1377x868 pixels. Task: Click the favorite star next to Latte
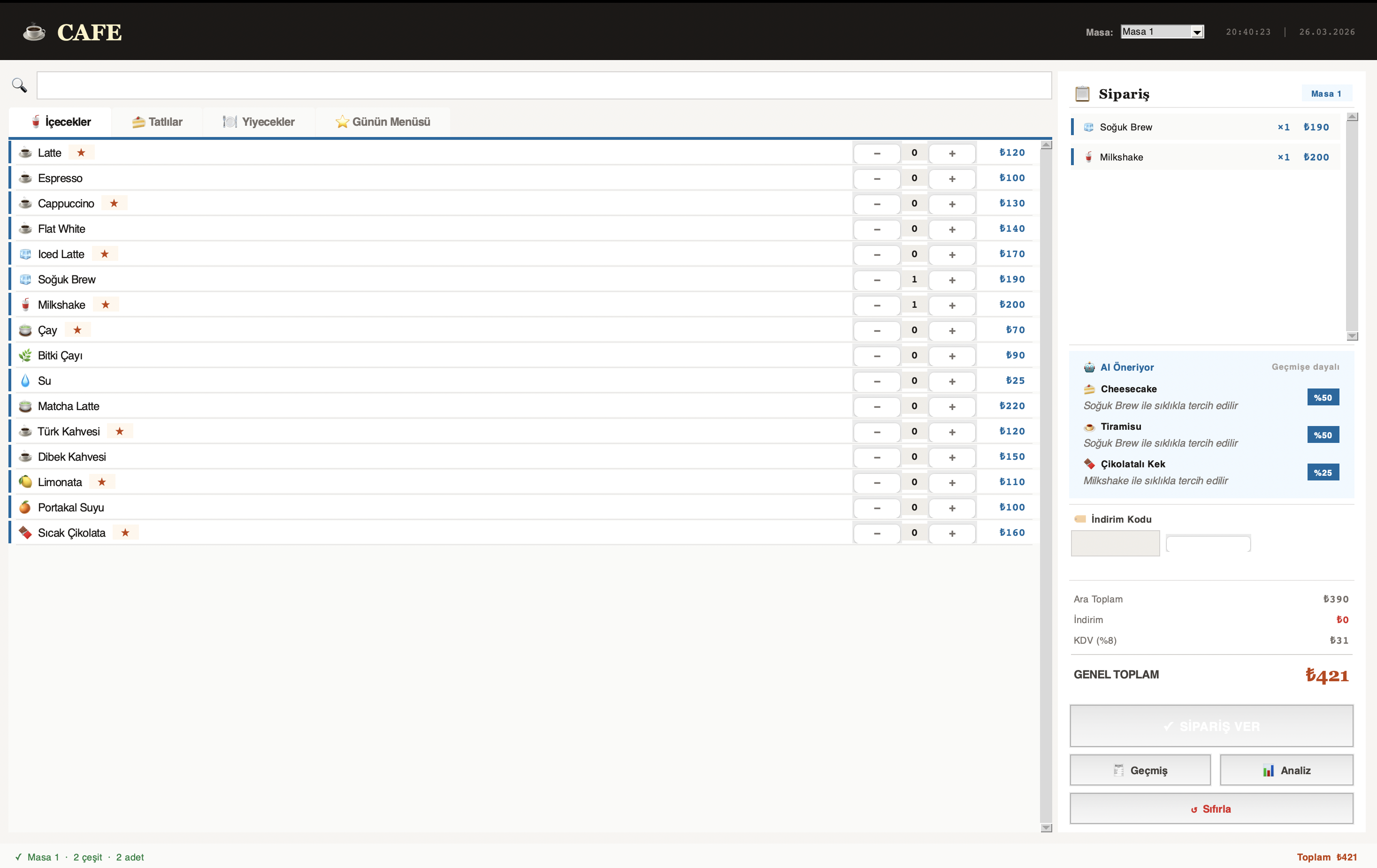coord(81,152)
